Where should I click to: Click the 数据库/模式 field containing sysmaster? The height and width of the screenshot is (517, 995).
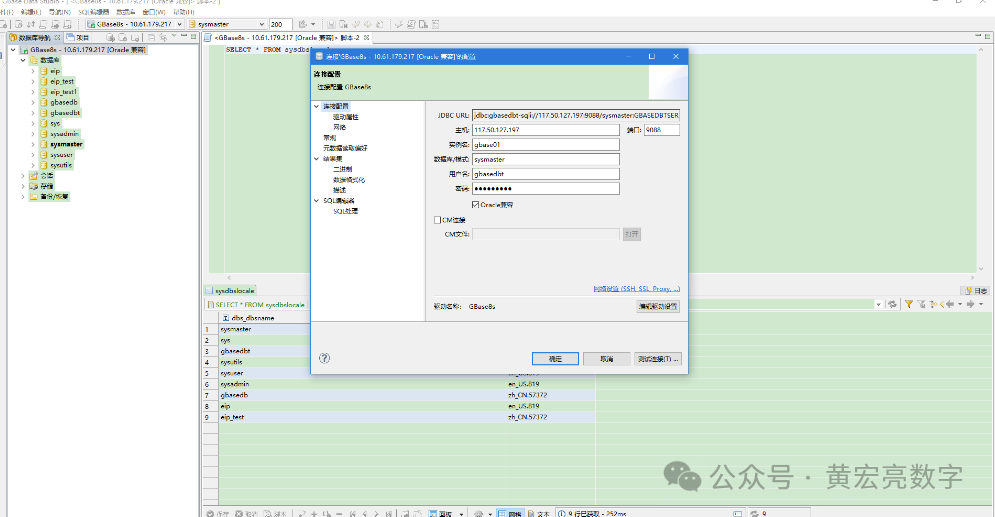pyautogui.click(x=546, y=159)
